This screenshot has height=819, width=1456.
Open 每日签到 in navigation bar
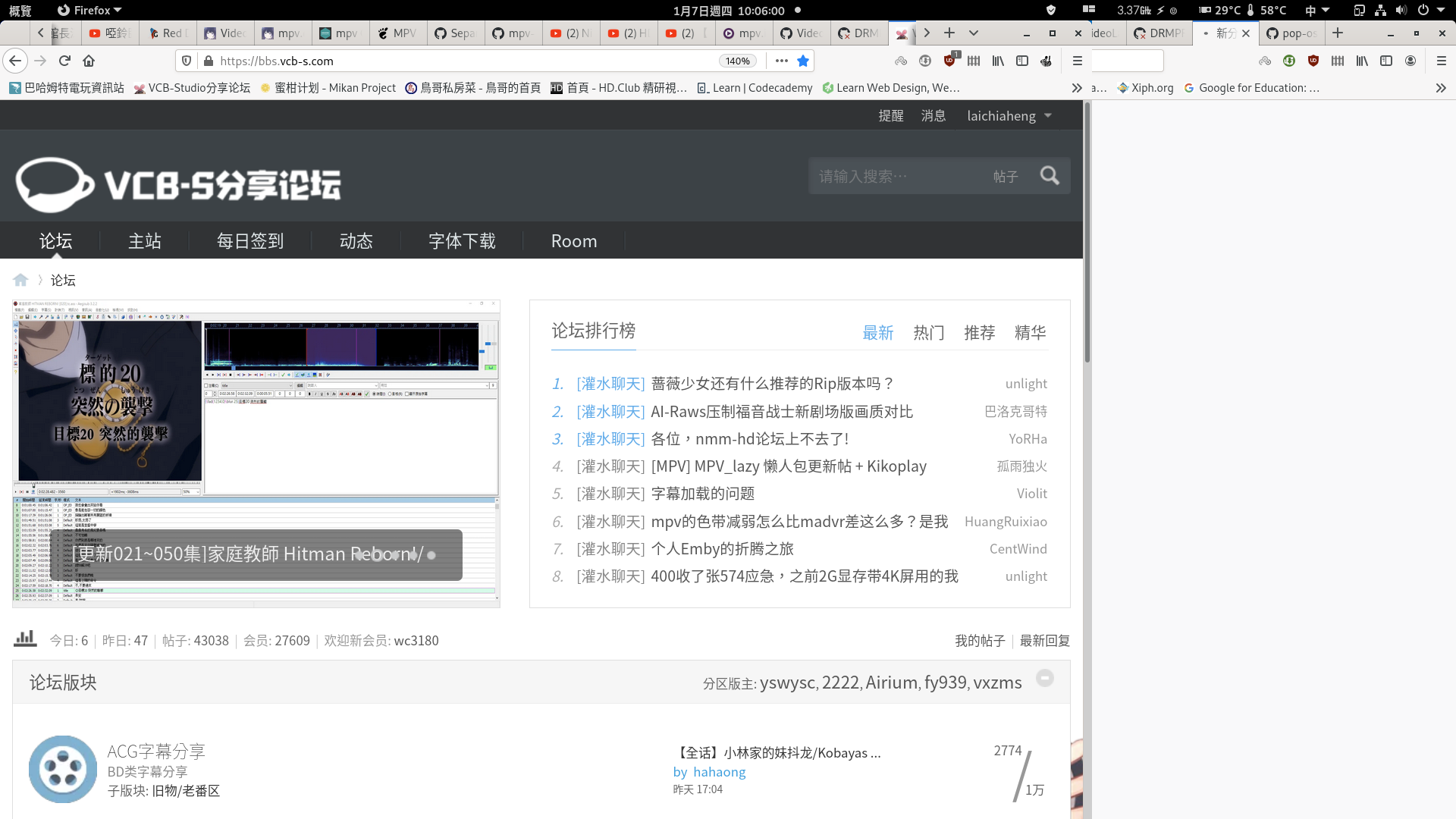pyautogui.click(x=250, y=240)
